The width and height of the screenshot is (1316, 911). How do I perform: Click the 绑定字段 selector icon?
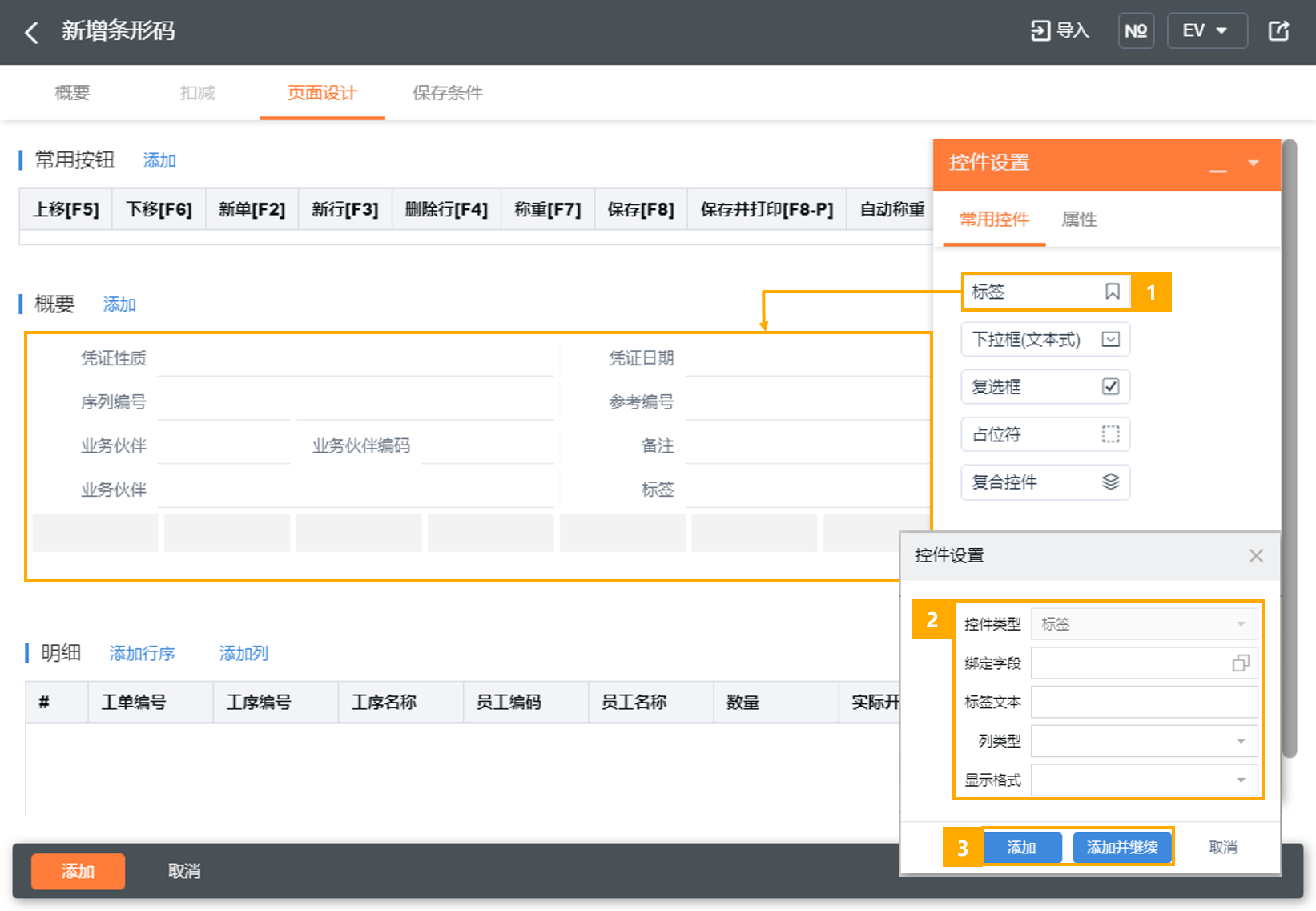[1241, 663]
